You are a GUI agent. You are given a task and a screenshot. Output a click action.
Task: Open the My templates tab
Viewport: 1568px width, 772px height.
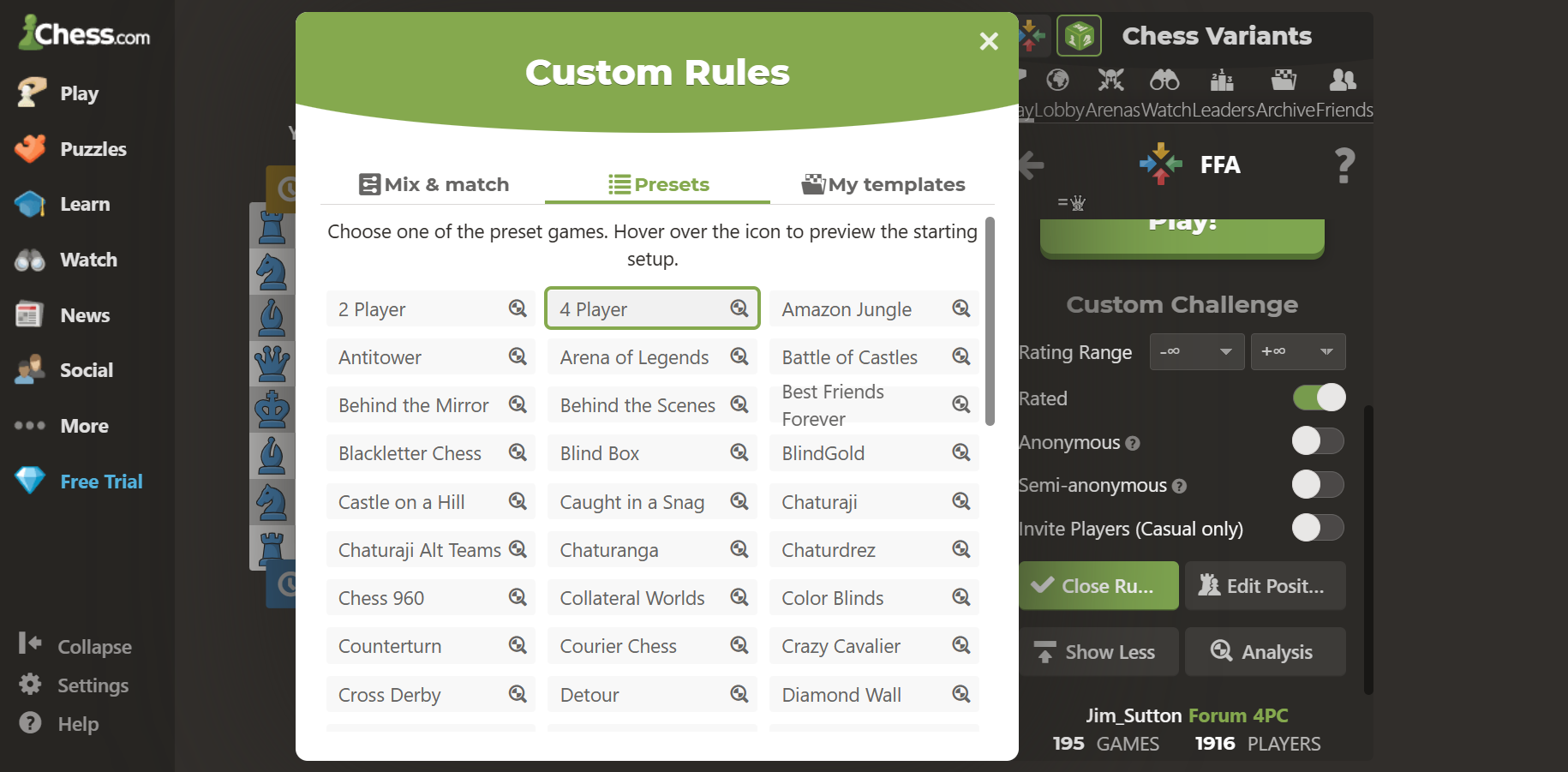[883, 184]
